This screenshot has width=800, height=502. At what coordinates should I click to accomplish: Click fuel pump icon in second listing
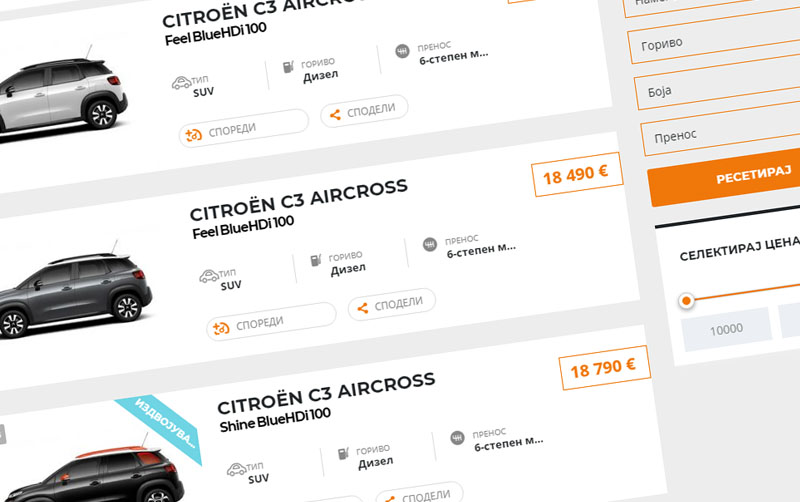tap(316, 260)
